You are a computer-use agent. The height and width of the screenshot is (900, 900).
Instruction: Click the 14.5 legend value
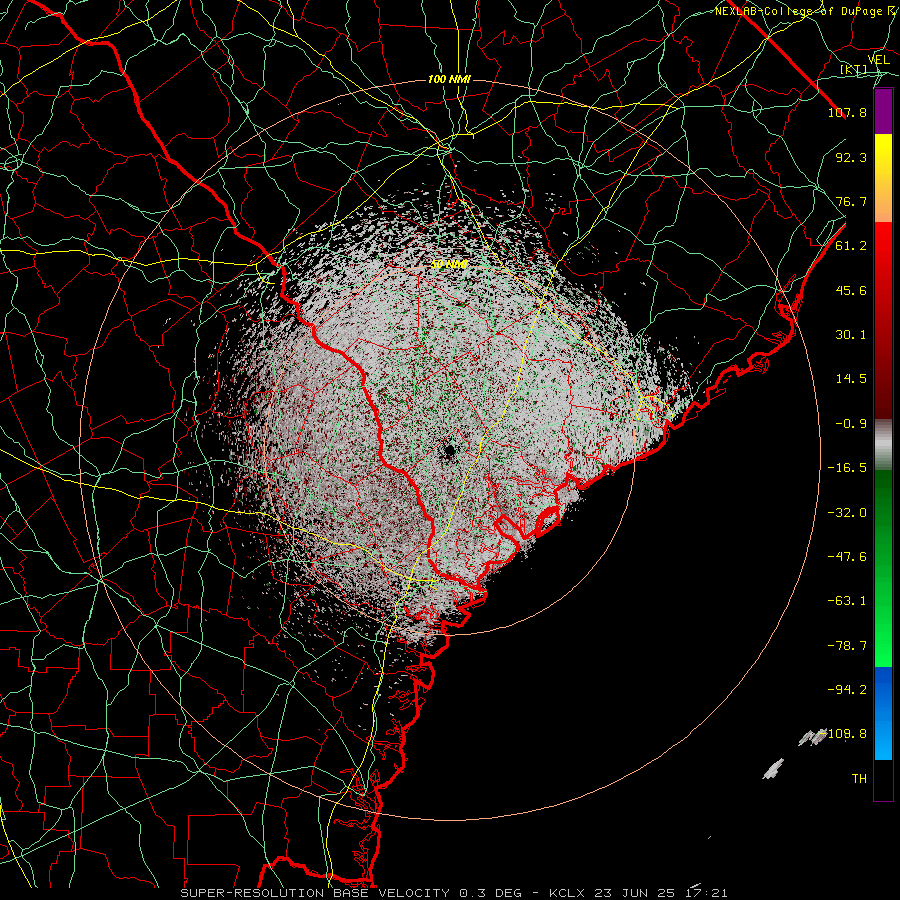coord(851,379)
